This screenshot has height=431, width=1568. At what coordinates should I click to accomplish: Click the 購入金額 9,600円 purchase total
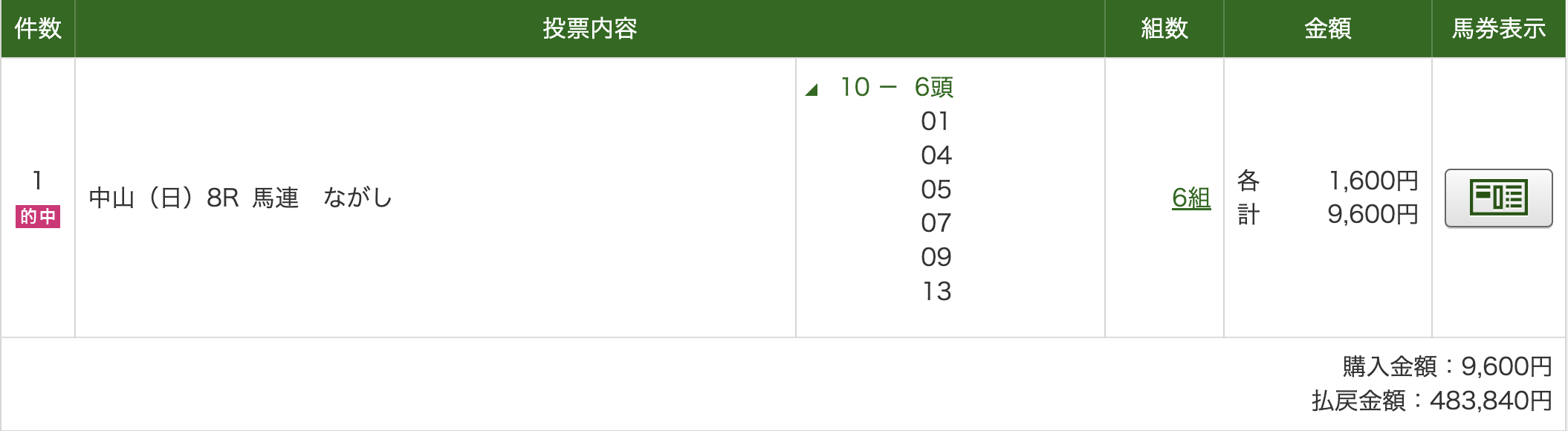tap(1446, 366)
